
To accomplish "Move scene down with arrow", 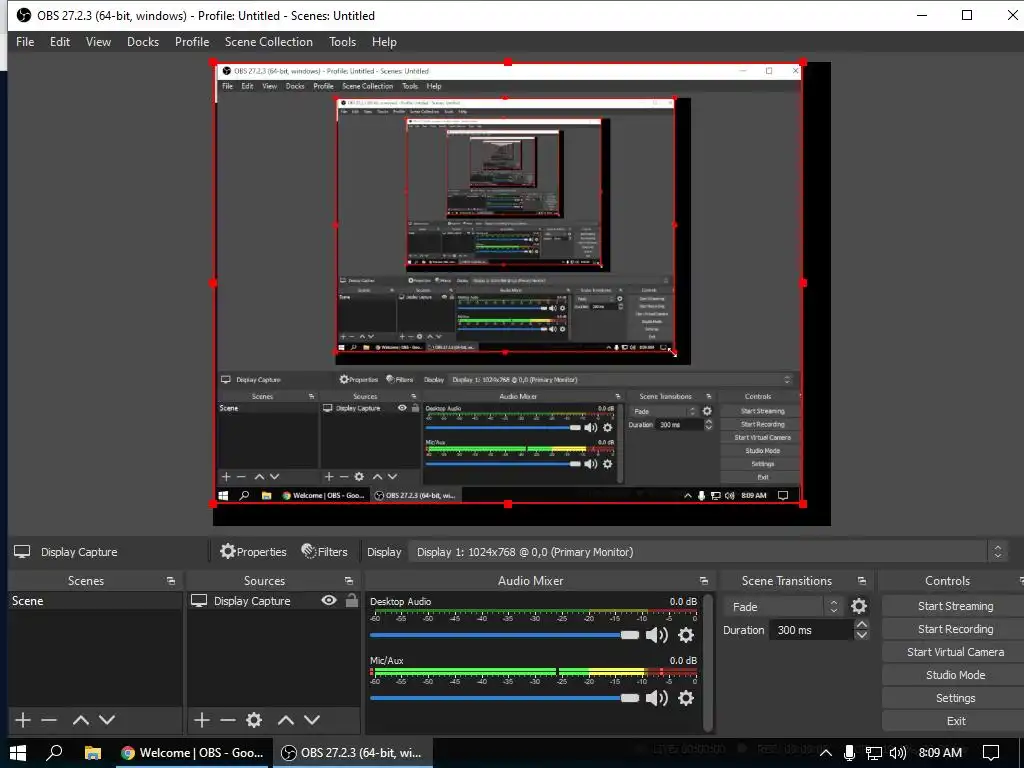I will 107,720.
